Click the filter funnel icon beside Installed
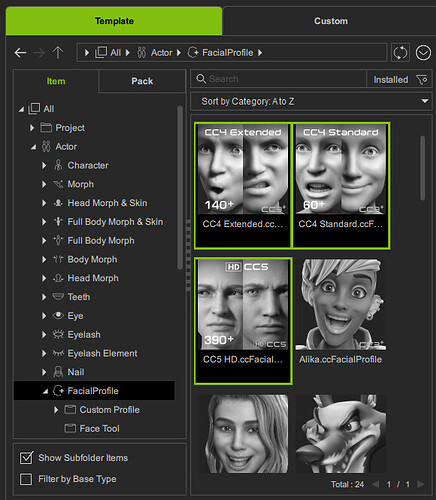Image resolution: width=436 pixels, height=500 pixels. click(422, 80)
